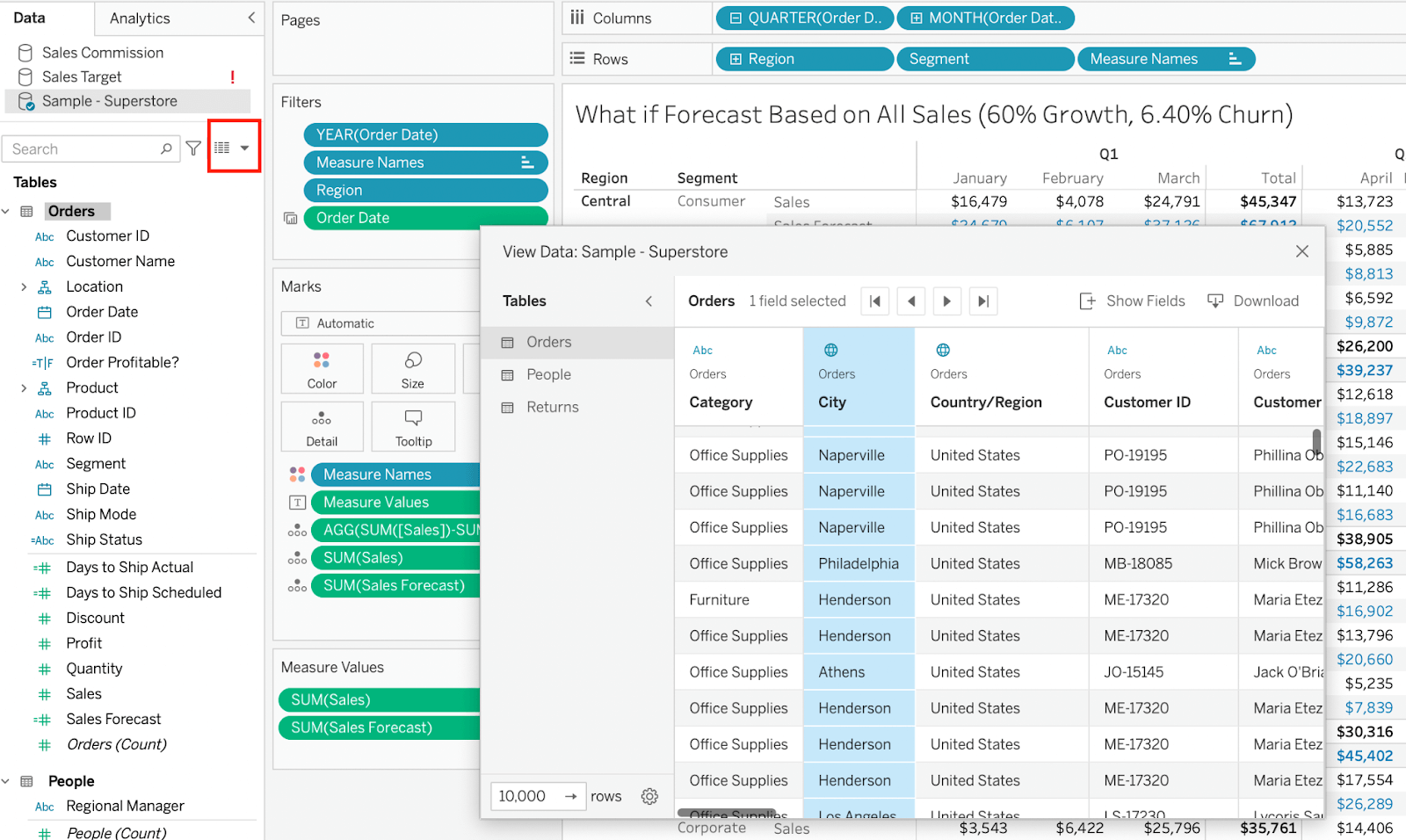
Task: Click SUM(Sales Forecast) in Measure Values card
Action: (379, 728)
